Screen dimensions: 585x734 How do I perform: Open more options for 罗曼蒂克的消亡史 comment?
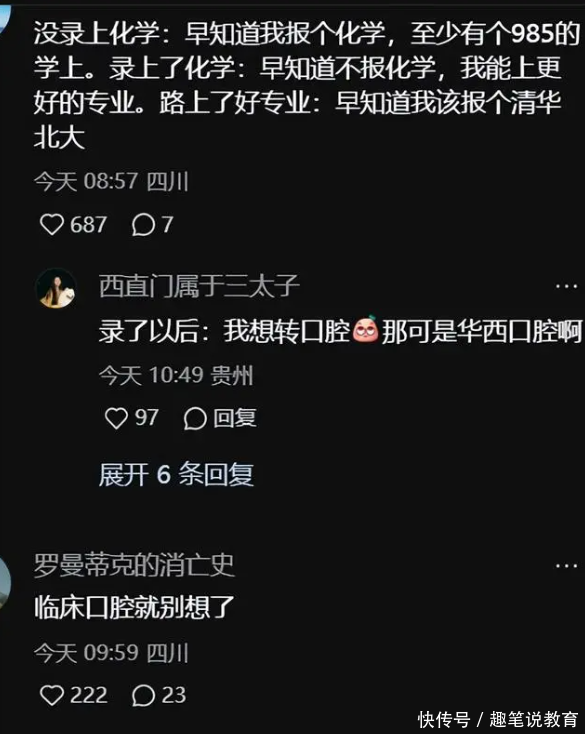[566, 565]
